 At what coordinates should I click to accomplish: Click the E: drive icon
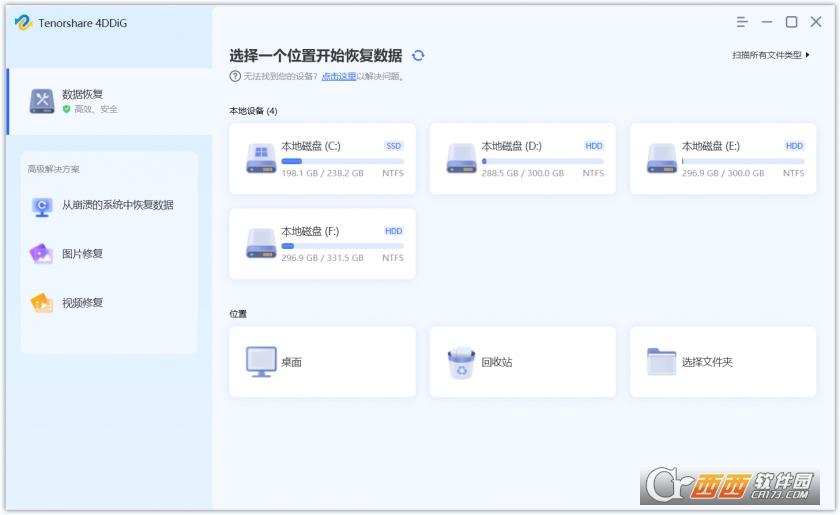coord(662,158)
